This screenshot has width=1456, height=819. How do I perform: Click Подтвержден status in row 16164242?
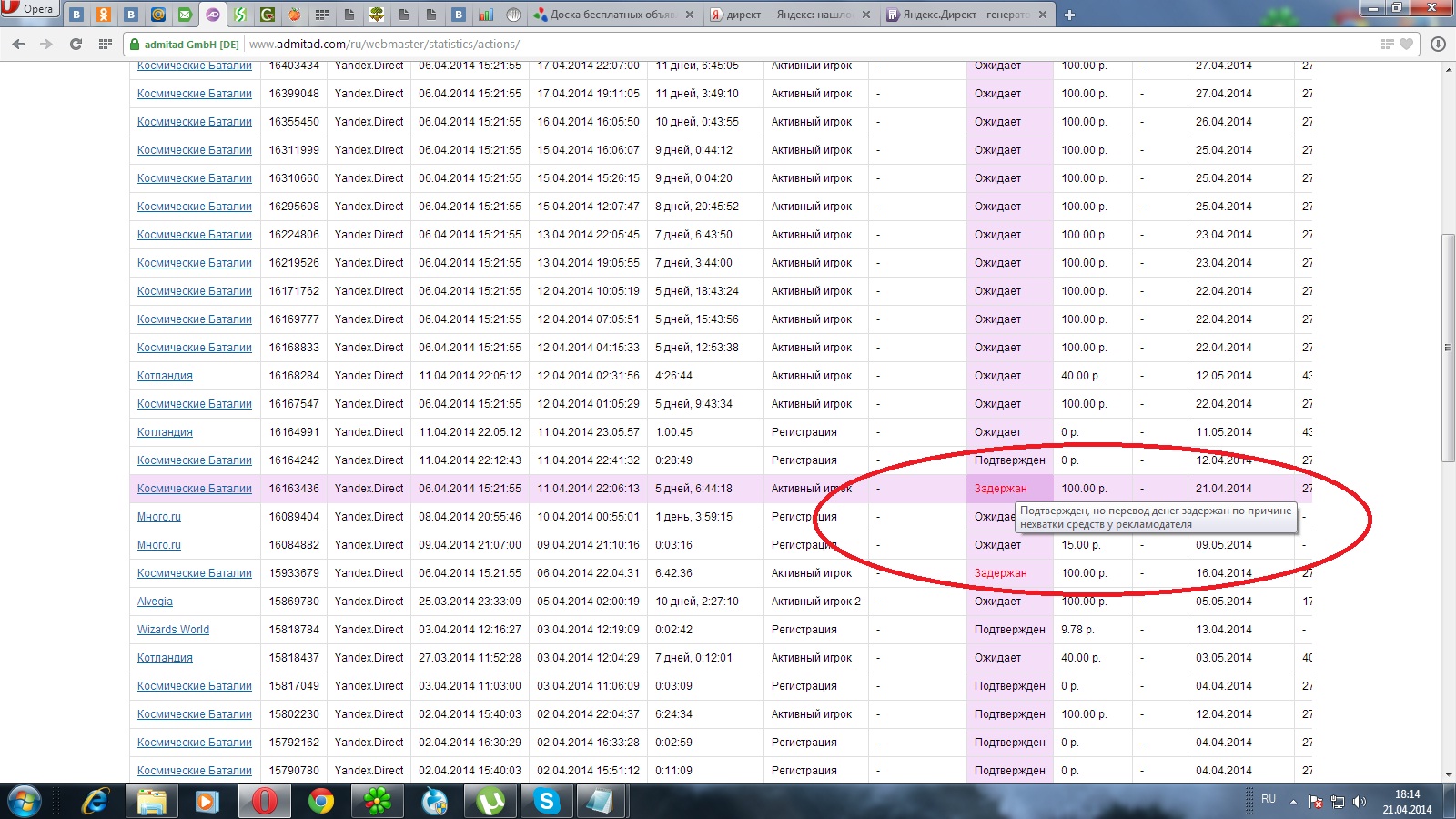tap(1009, 460)
